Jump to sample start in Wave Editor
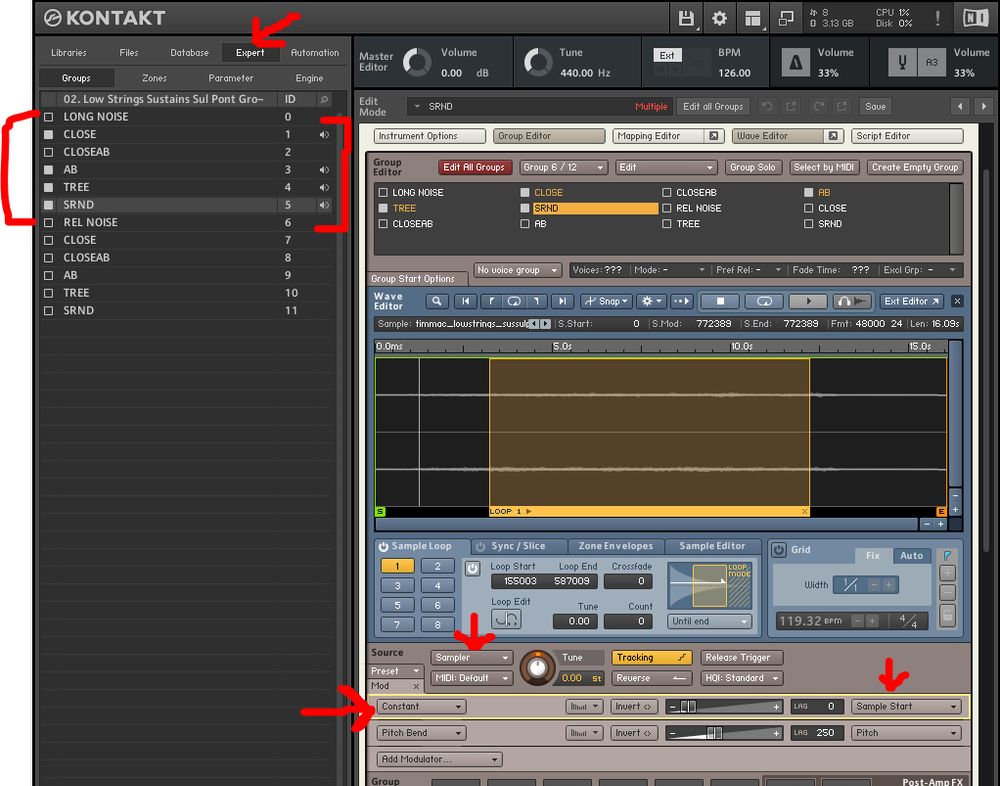This screenshot has width=1000, height=786. (x=466, y=301)
